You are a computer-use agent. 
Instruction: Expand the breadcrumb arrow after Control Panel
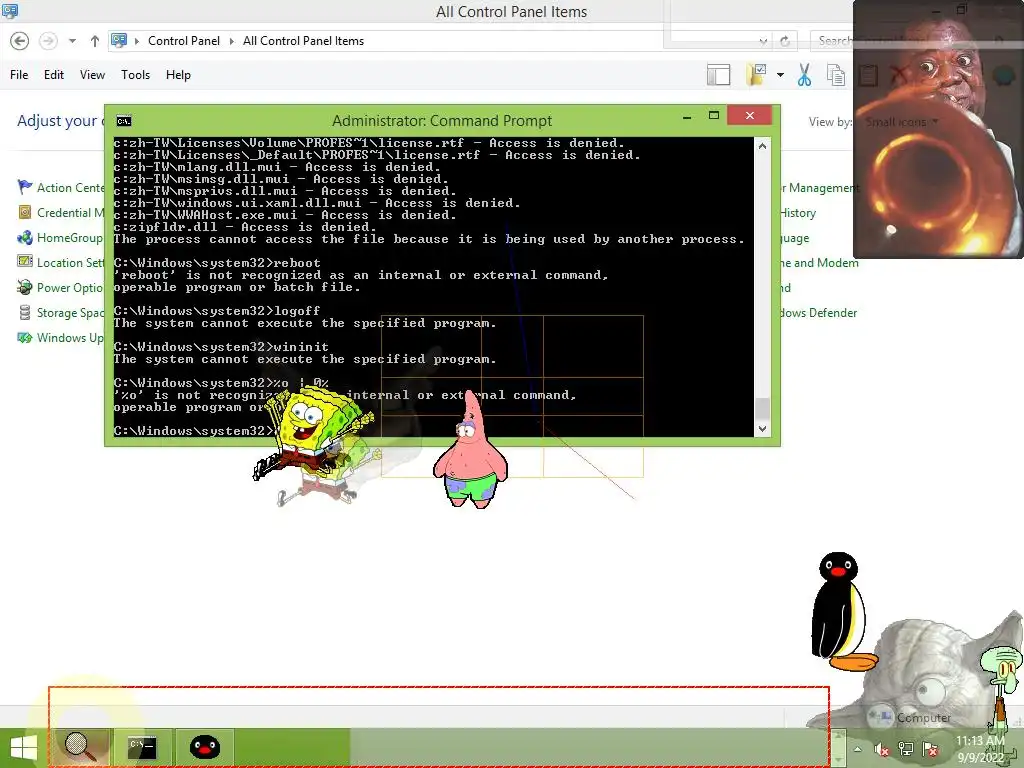point(231,41)
